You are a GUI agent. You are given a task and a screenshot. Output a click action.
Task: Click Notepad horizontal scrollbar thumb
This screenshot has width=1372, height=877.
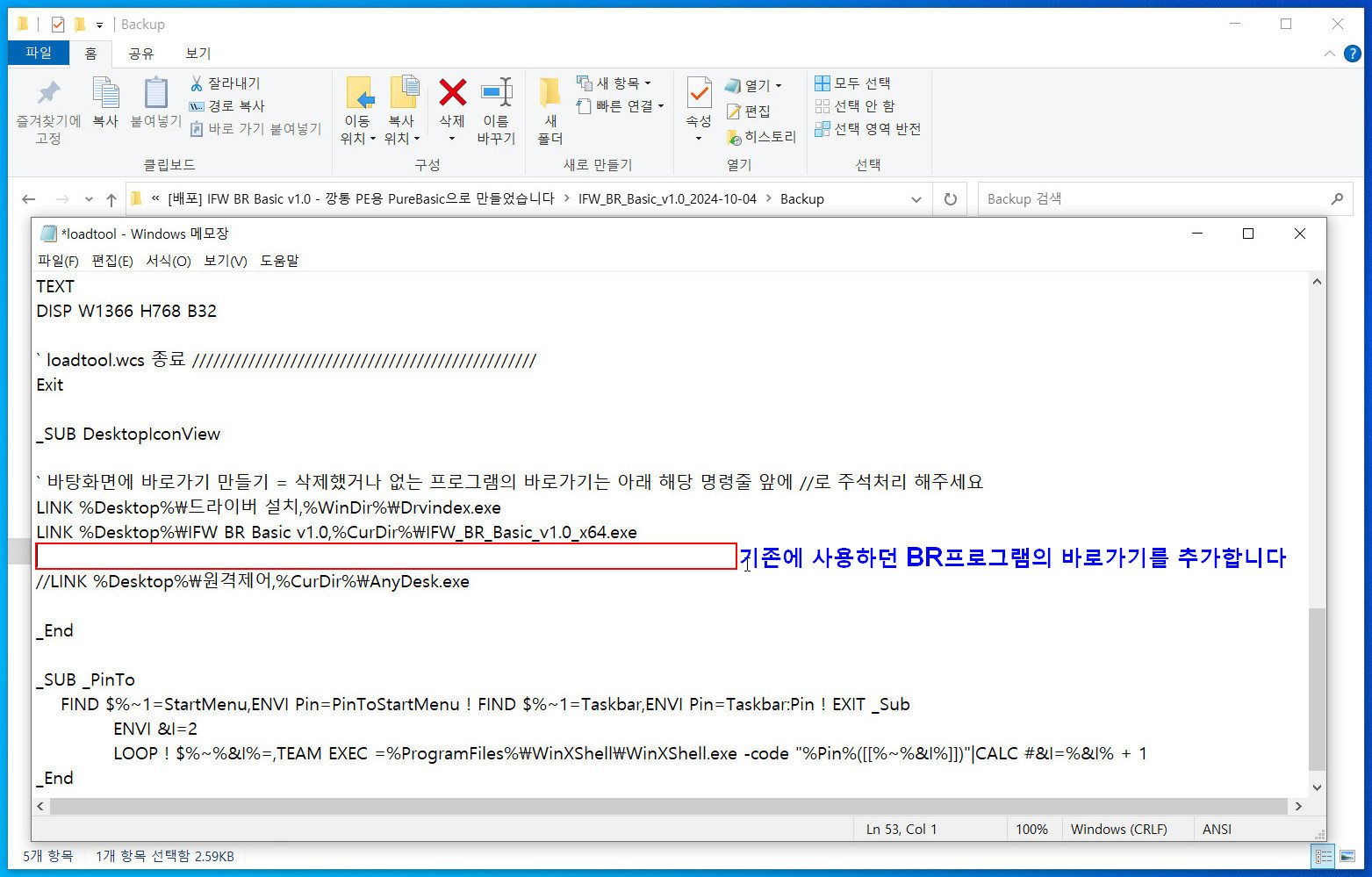tap(669, 806)
